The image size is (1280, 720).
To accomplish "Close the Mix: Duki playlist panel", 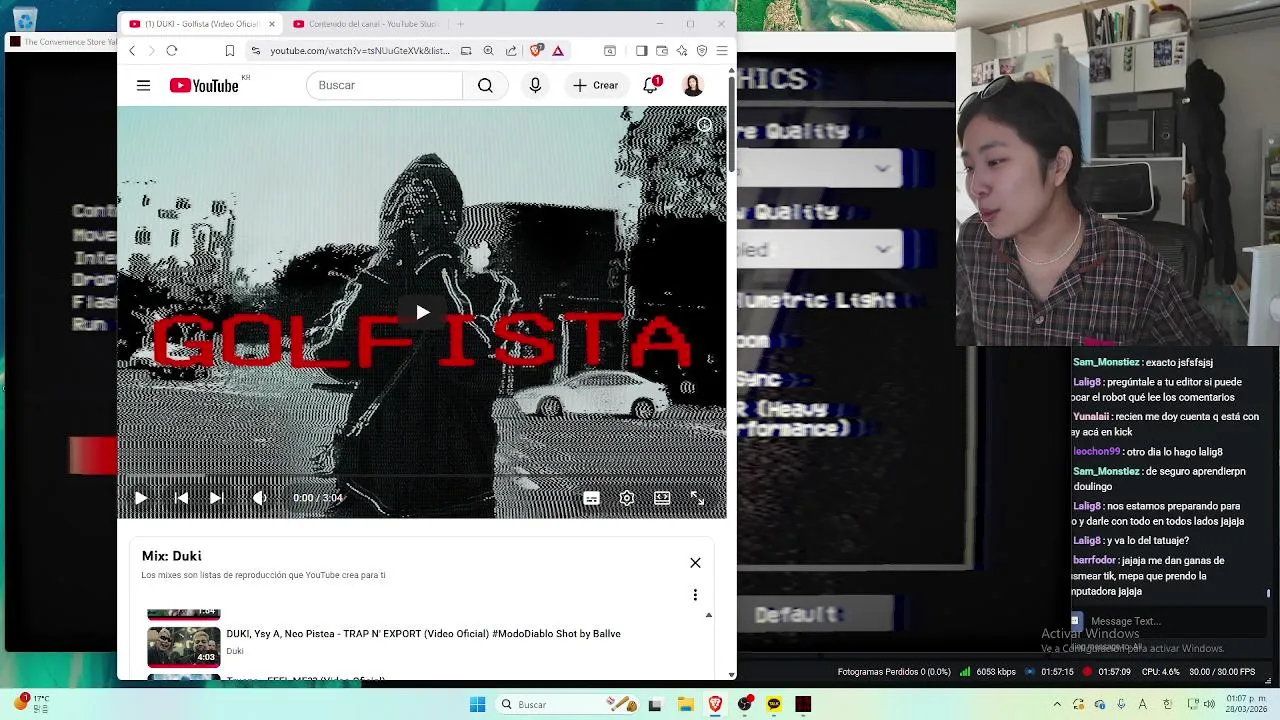I will point(695,563).
